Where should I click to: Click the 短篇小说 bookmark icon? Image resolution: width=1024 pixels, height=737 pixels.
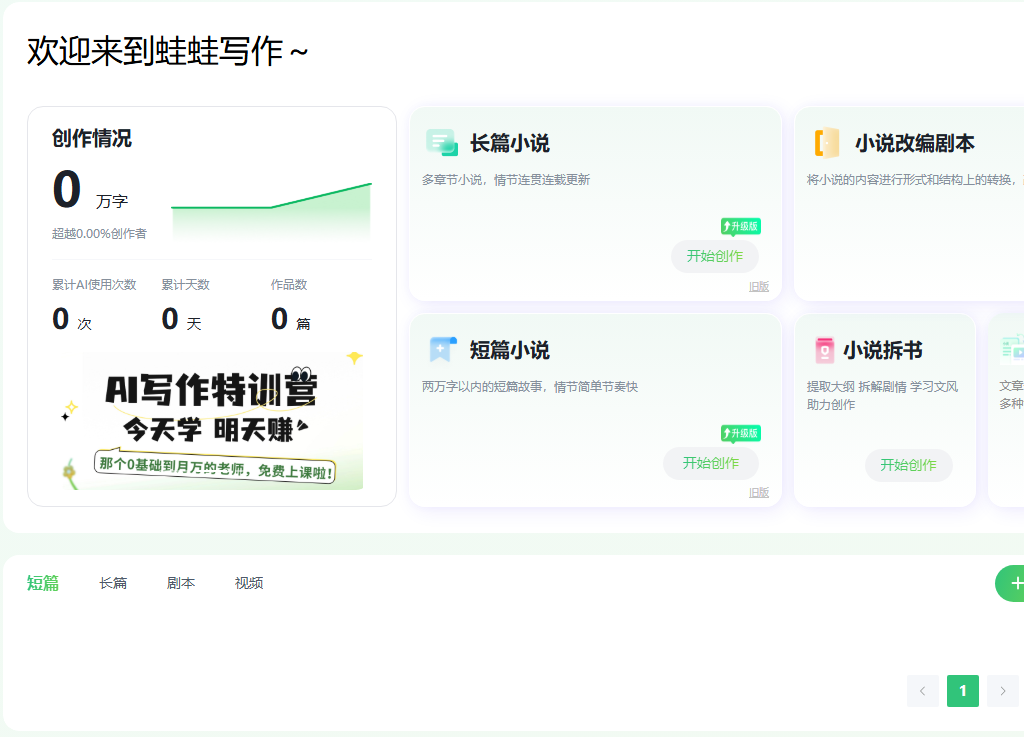pos(442,350)
